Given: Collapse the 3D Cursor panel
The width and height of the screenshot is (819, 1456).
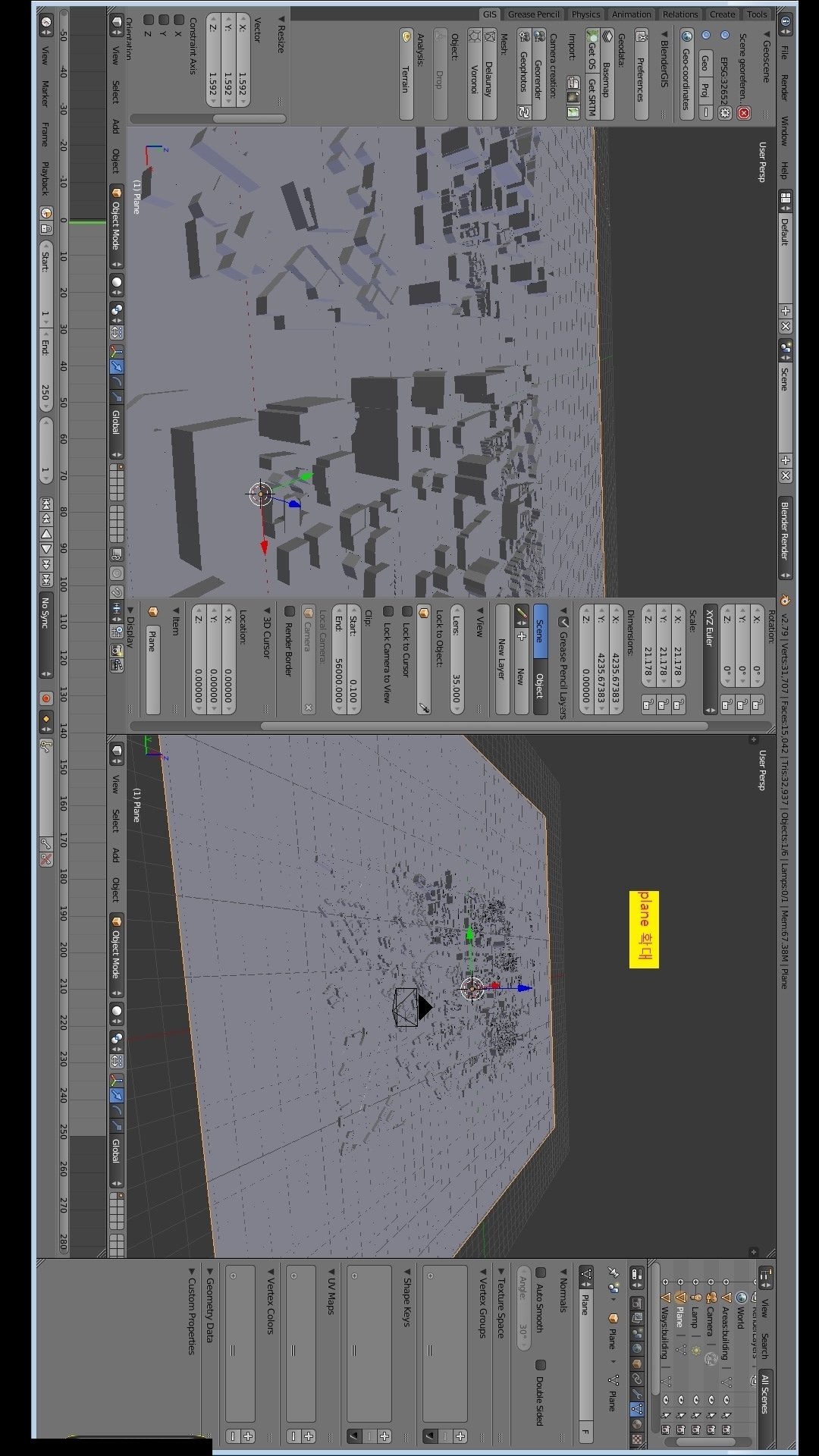Looking at the screenshot, I should coord(267,610).
